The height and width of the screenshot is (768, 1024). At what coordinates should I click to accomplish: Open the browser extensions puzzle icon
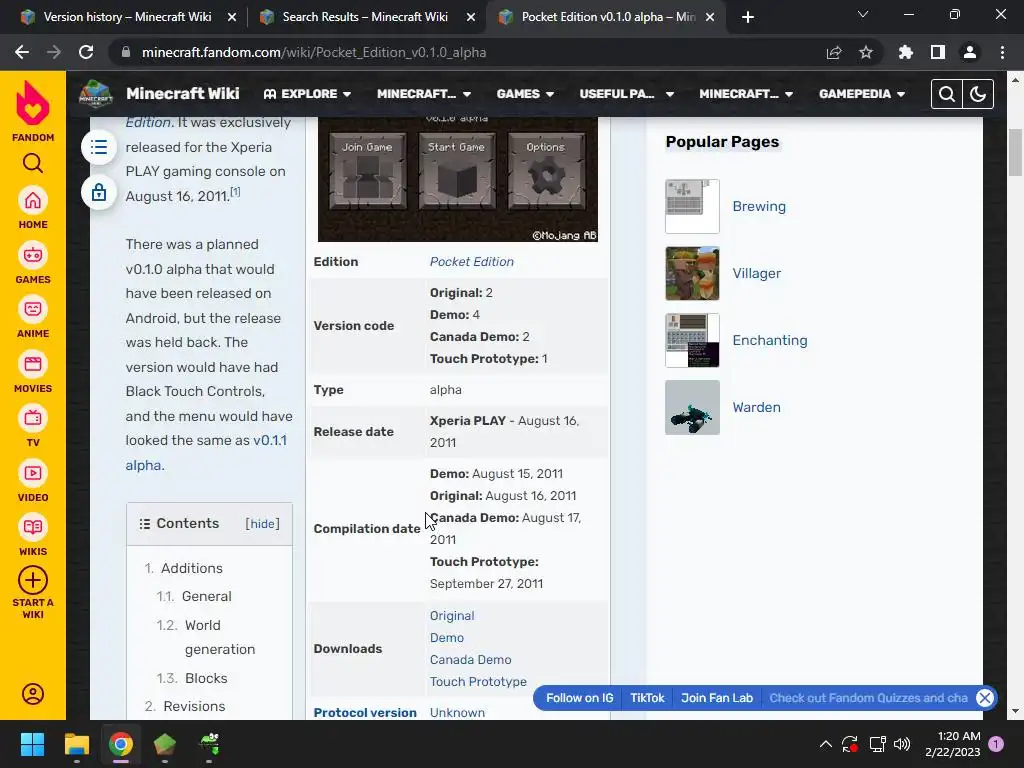click(x=905, y=52)
